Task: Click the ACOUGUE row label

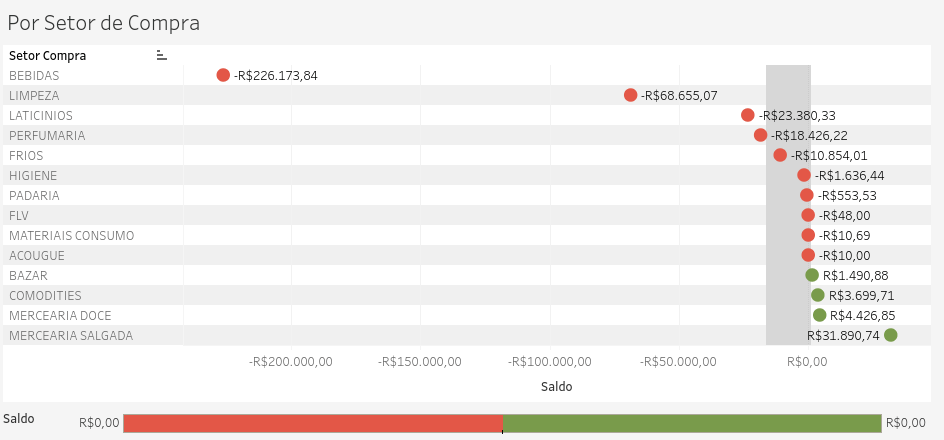Action: click(37, 255)
